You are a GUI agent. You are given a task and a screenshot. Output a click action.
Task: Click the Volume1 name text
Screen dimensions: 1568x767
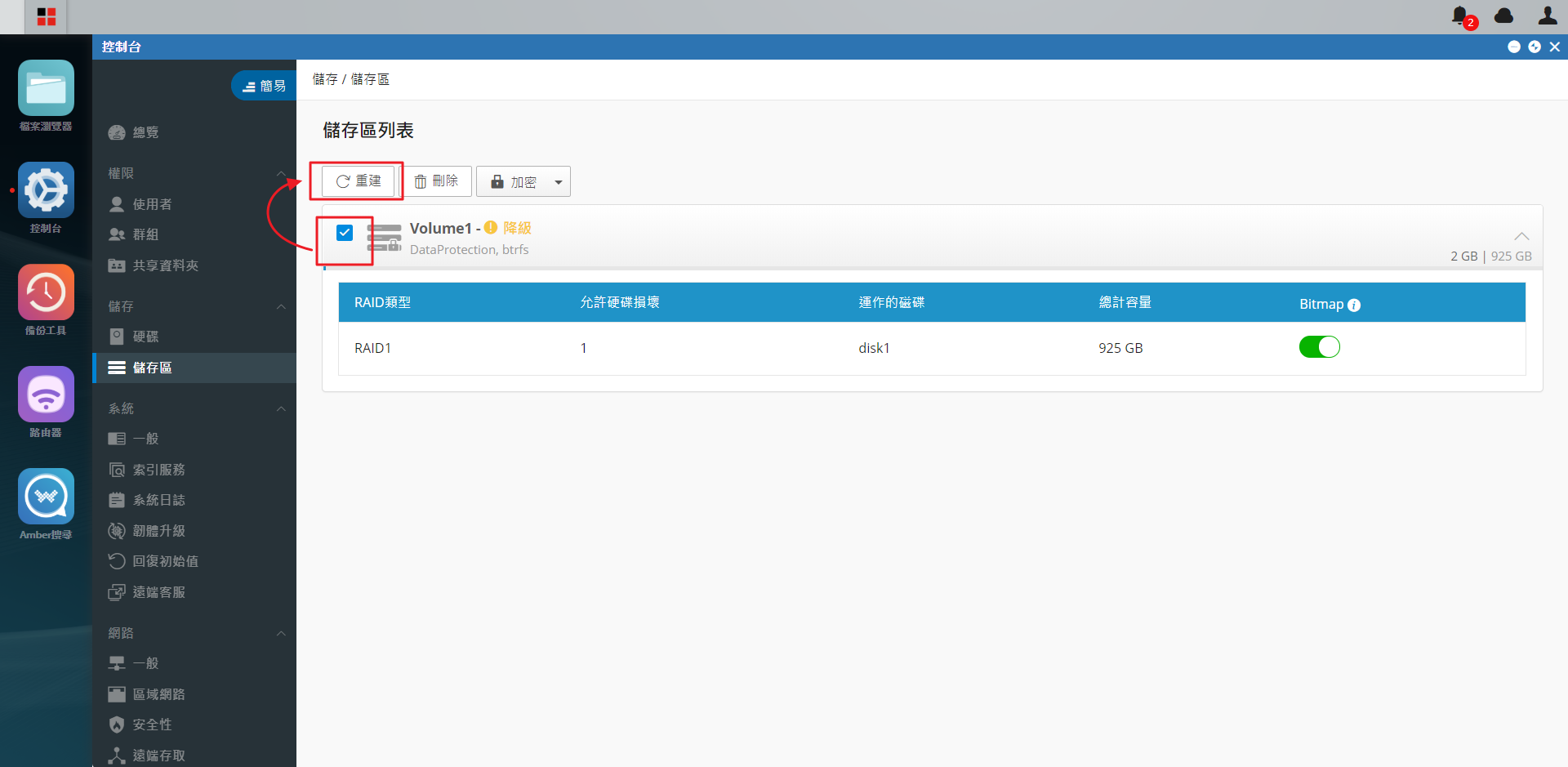[x=441, y=228]
